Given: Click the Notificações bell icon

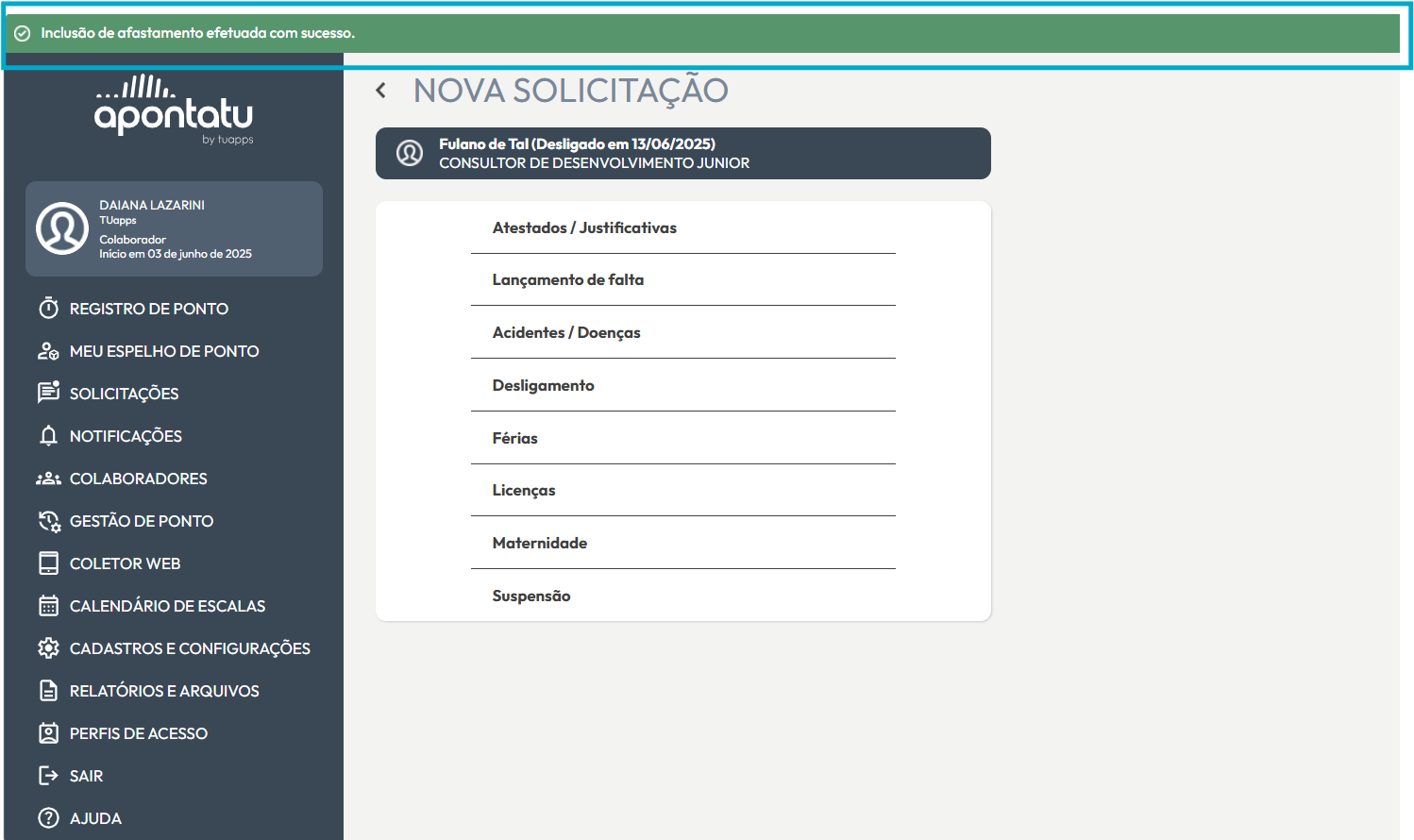Looking at the screenshot, I should tap(48, 435).
